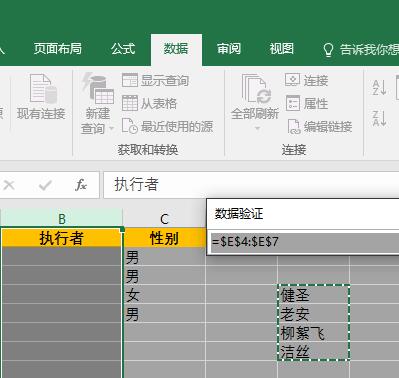Image resolution: width=399 pixels, height=378 pixels.
Task: Expand the 全部刷新 dropdown arrow
Action: 257,128
